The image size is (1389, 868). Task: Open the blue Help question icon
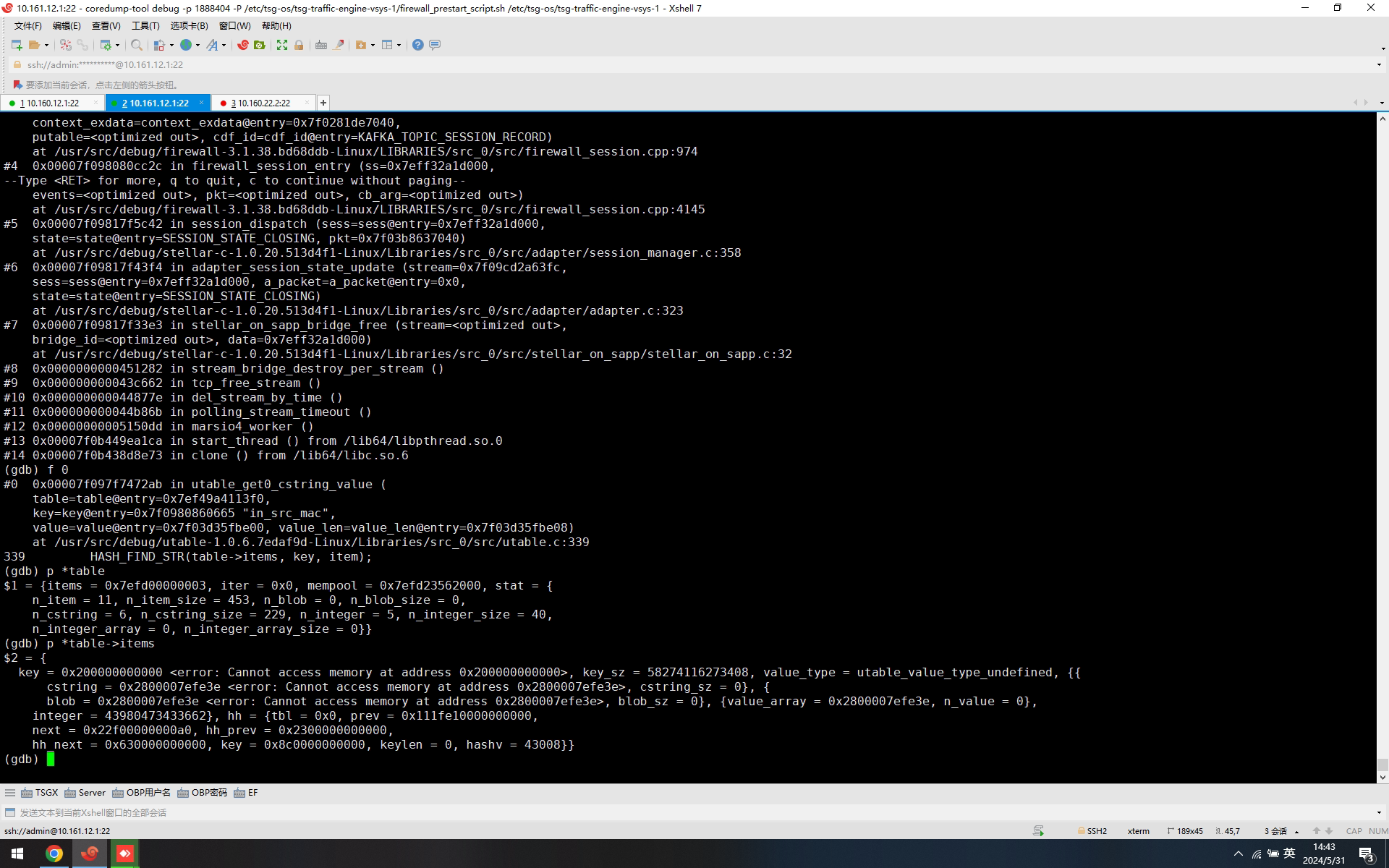(417, 45)
